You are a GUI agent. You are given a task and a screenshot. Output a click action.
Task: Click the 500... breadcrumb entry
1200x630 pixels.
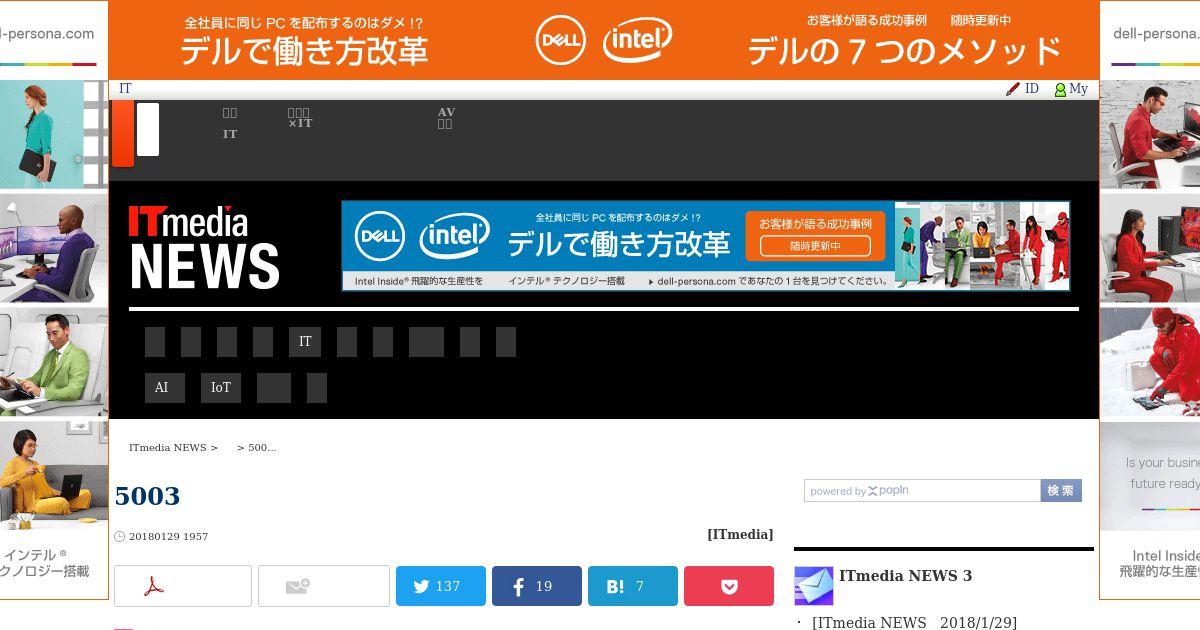[262, 448]
